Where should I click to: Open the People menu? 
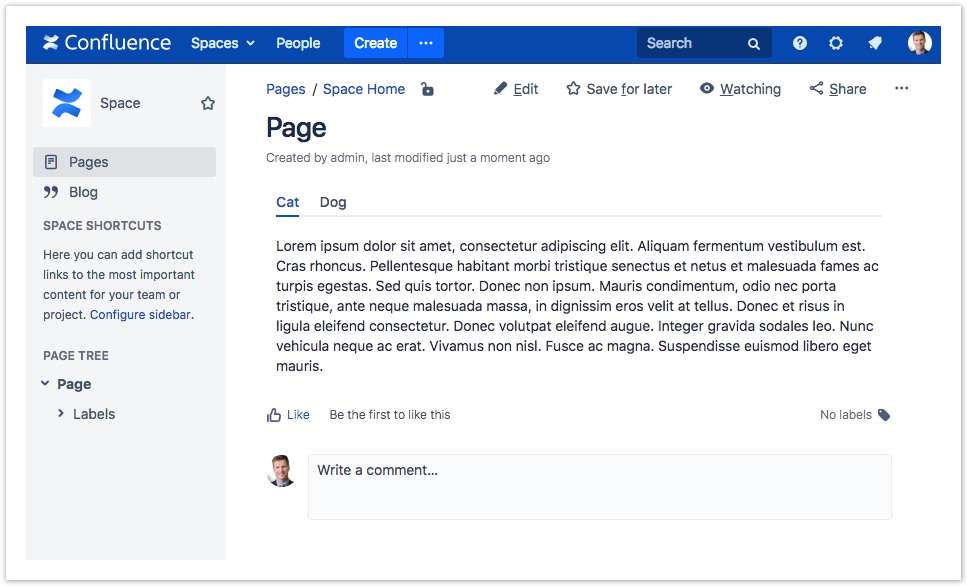pos(298,43)
